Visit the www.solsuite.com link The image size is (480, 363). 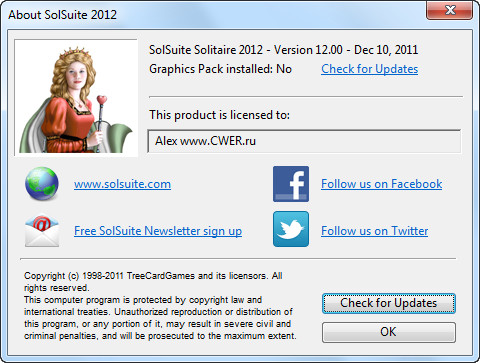122,184
